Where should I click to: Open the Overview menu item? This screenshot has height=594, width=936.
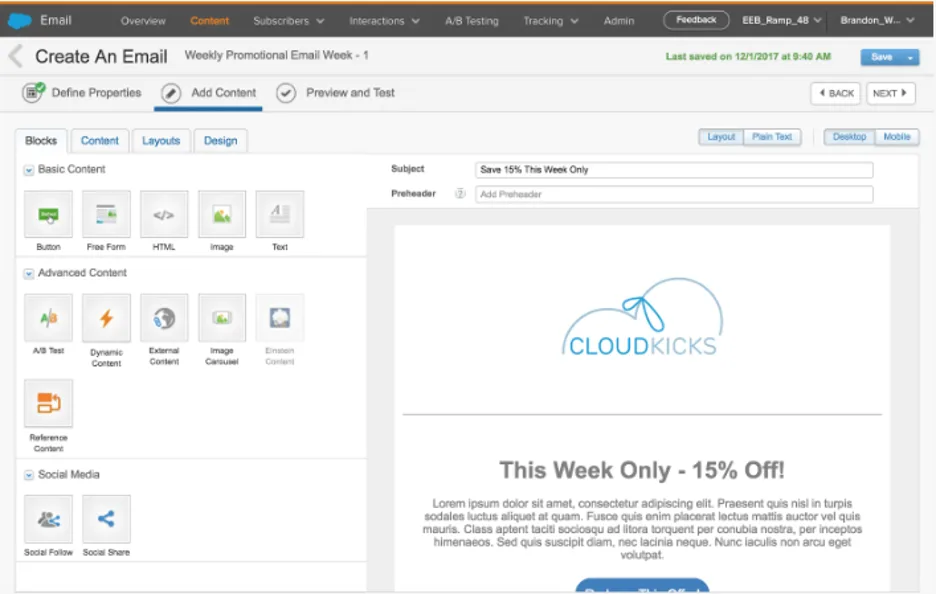pos(143,21)
